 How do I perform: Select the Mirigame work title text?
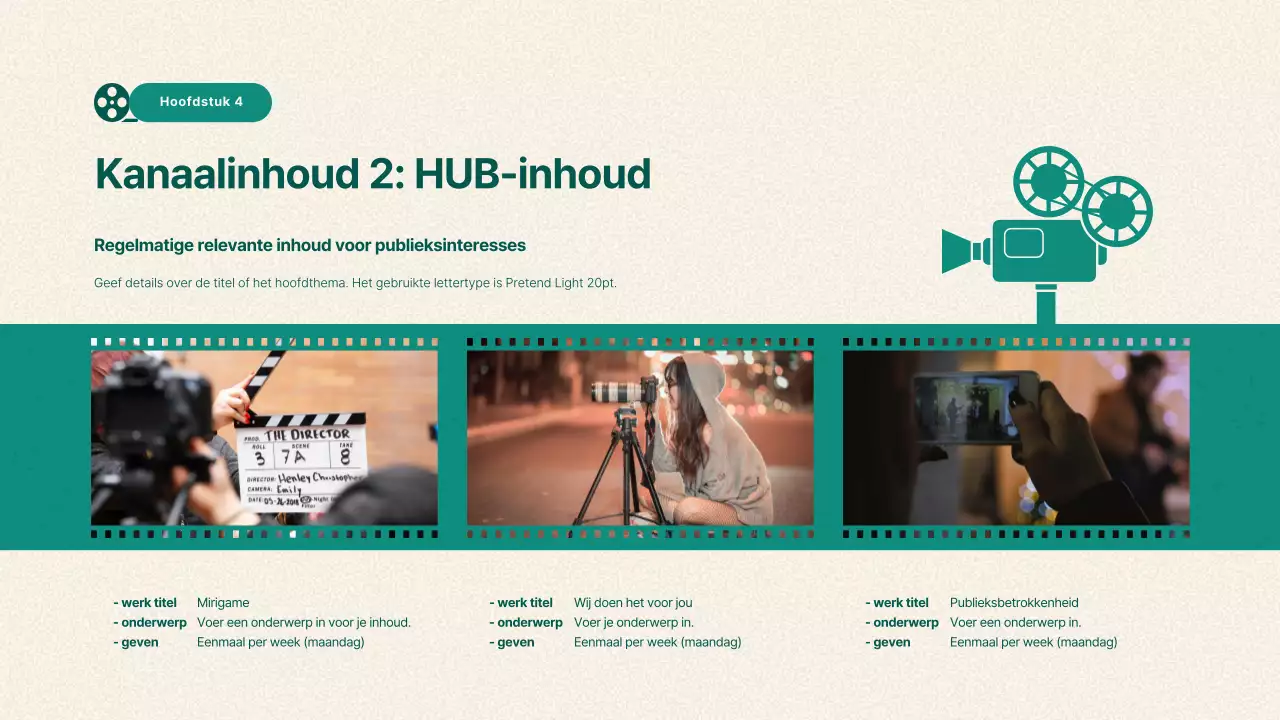click(x=223, y=602)
